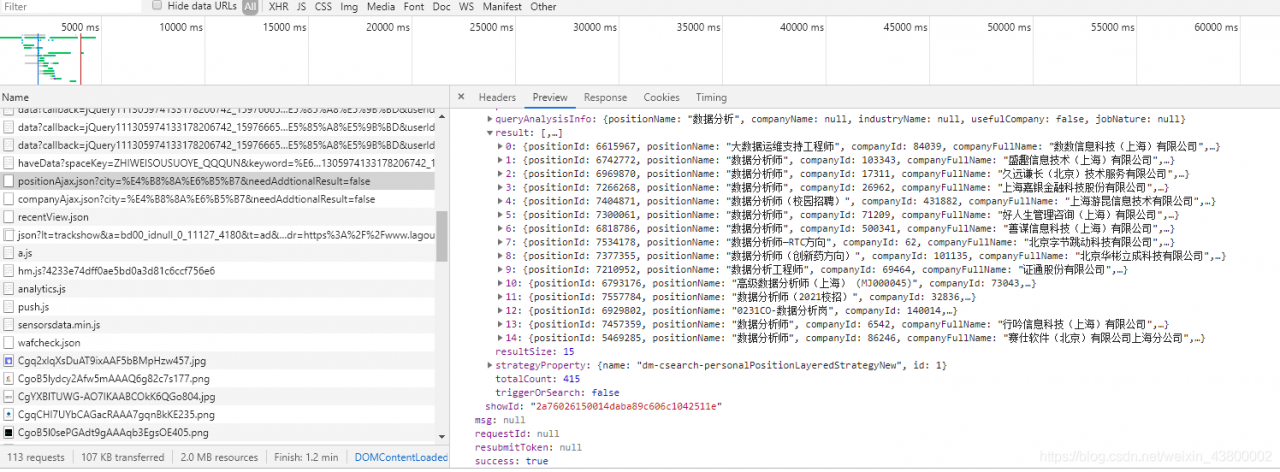Click the resultSize: 15 line
This screenshot has width=1280, height=472.
(x=535, y=352)
